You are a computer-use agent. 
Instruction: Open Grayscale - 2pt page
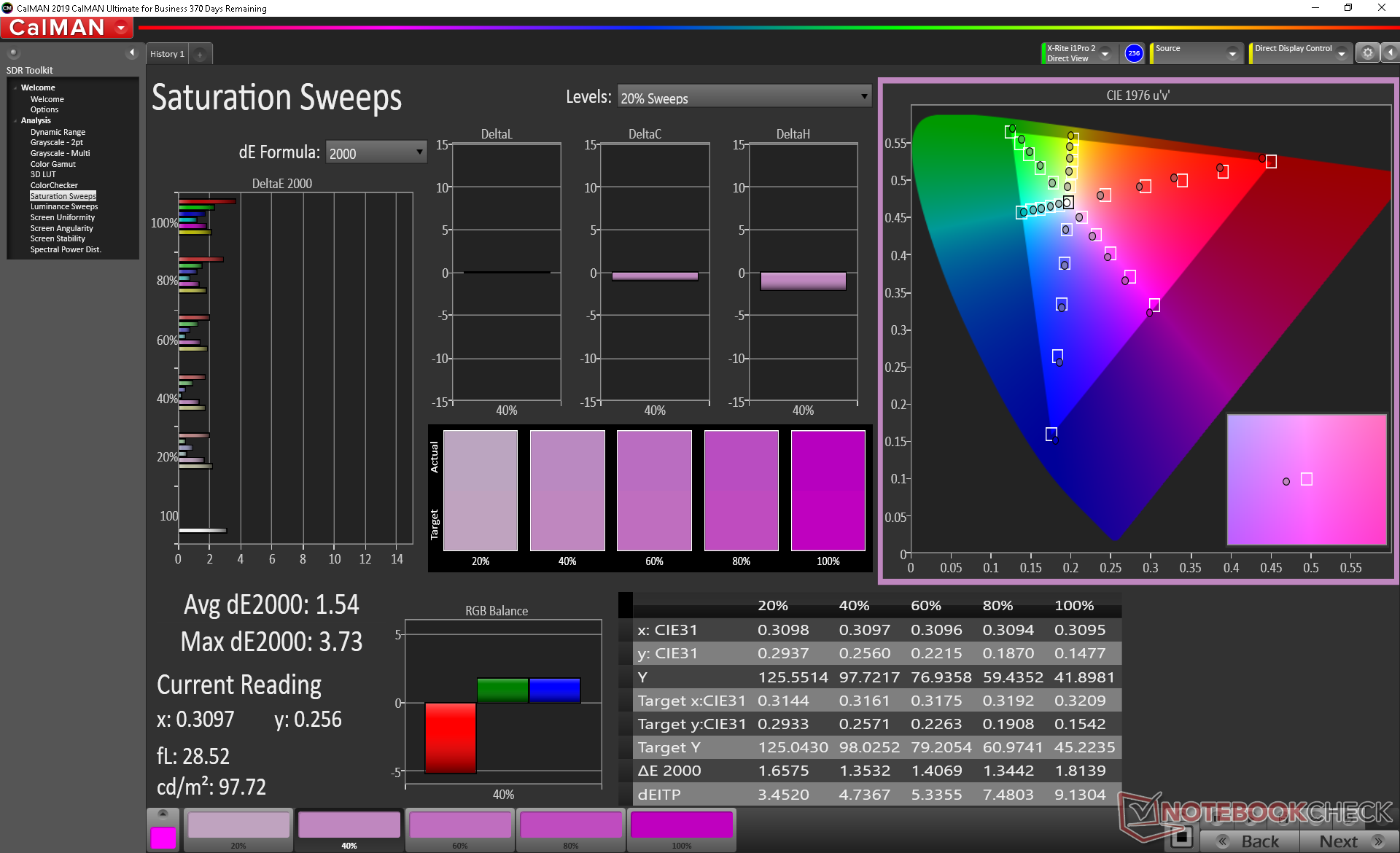point(57,142)
